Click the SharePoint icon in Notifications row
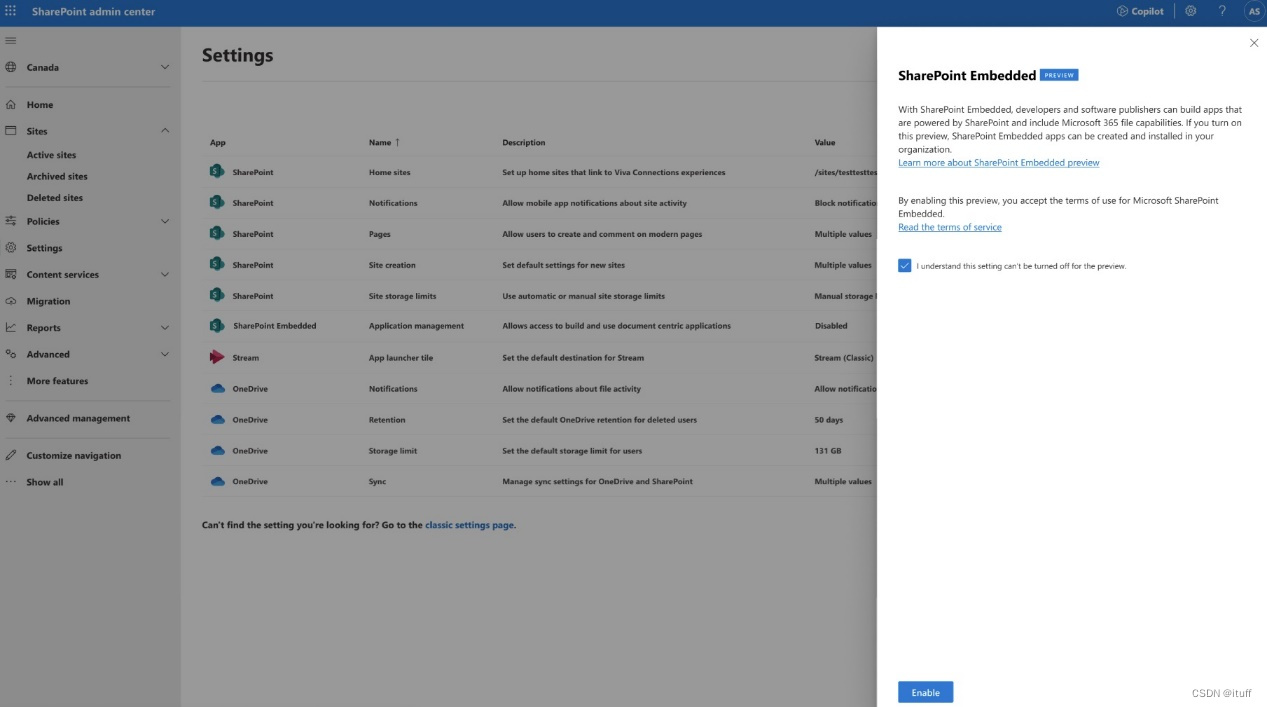This screenshot has height=707, width=1267. (x=217, y=202)
